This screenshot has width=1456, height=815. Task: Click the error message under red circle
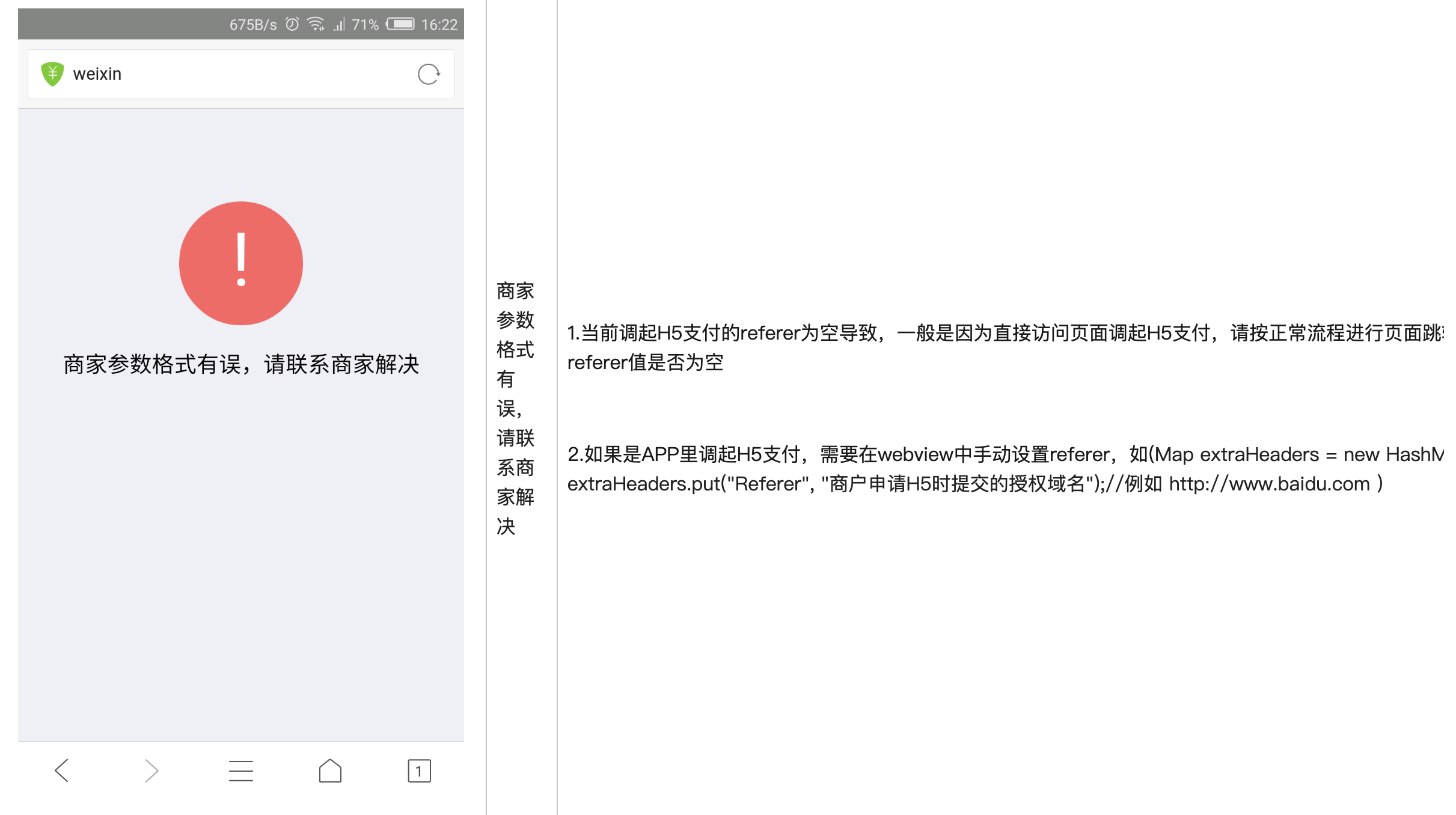(x=241, y=364)
